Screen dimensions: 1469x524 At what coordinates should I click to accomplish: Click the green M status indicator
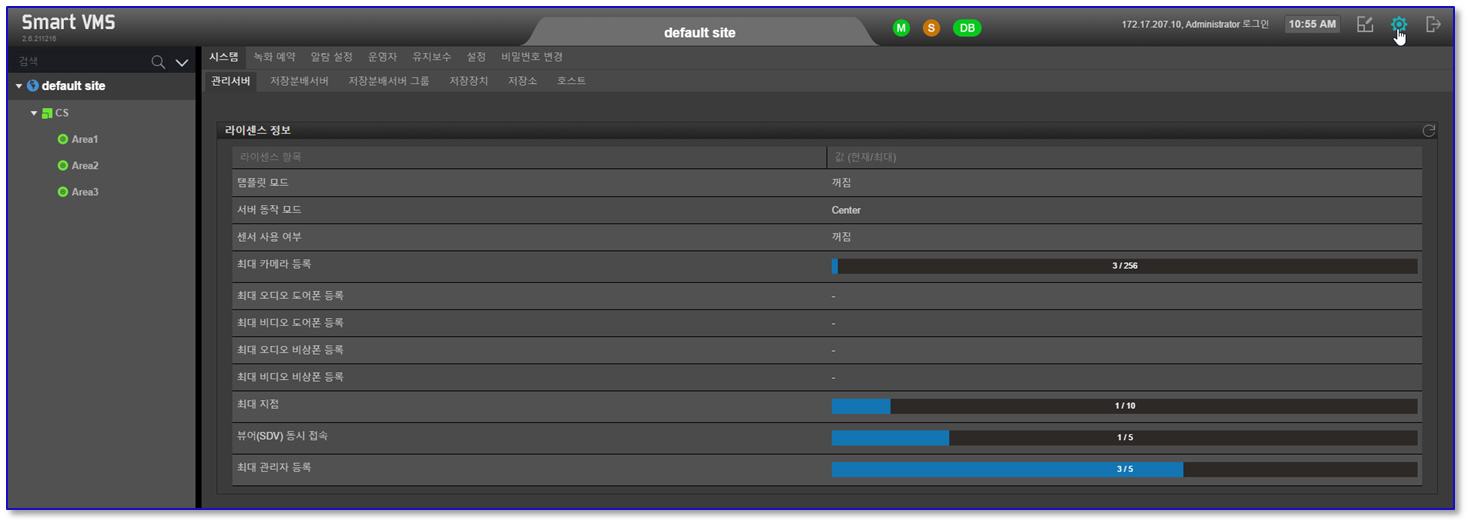tap(901, 28)
